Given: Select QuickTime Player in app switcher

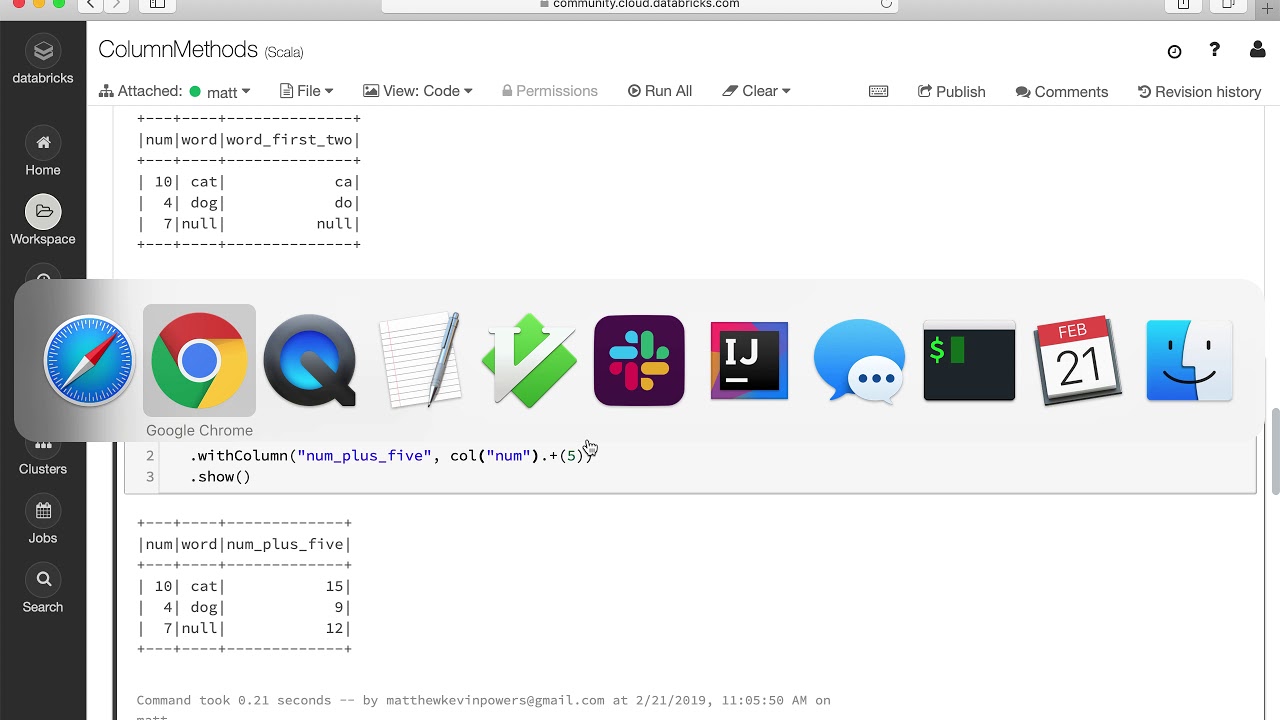Looking at the screenshot, I should tap(309, 361).
